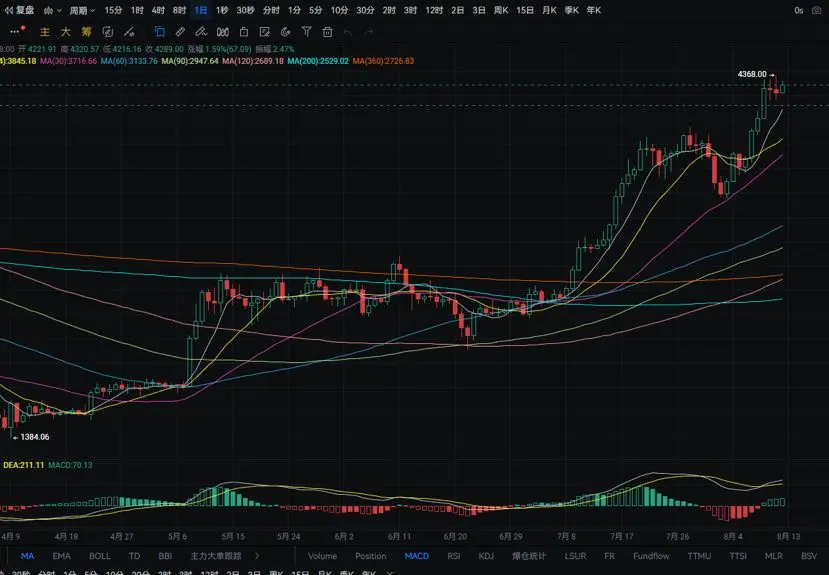Viewport: 829px width, 575px height.
Task: Toggle the MA main indicator
Action: (x=27, y=556)
